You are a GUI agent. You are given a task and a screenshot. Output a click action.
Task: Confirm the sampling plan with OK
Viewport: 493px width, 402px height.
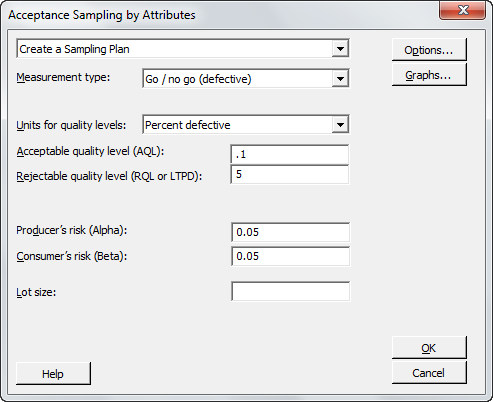coord(429,348)
